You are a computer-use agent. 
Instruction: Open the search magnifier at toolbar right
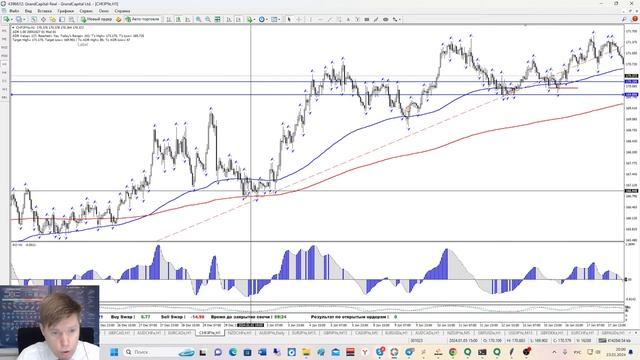click(x=624, y=19)
